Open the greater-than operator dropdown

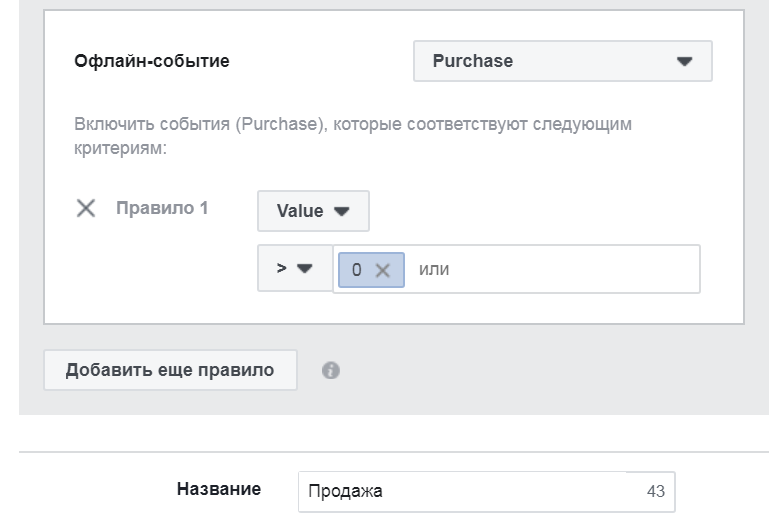coord(295,268)
